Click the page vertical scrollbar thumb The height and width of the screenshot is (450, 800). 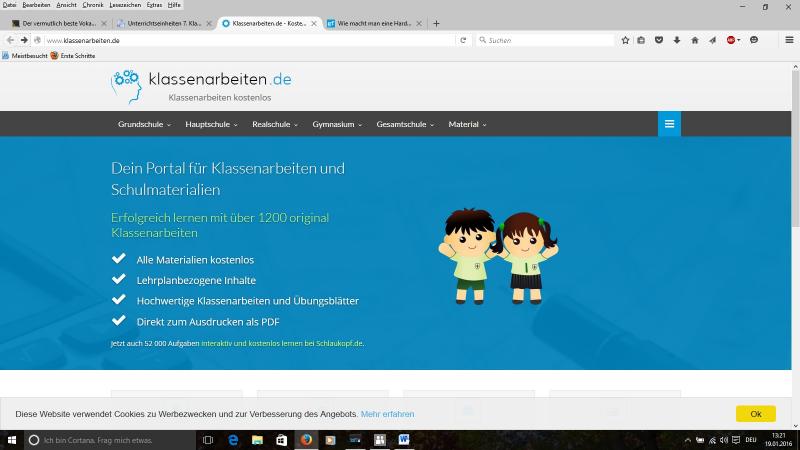795,149
